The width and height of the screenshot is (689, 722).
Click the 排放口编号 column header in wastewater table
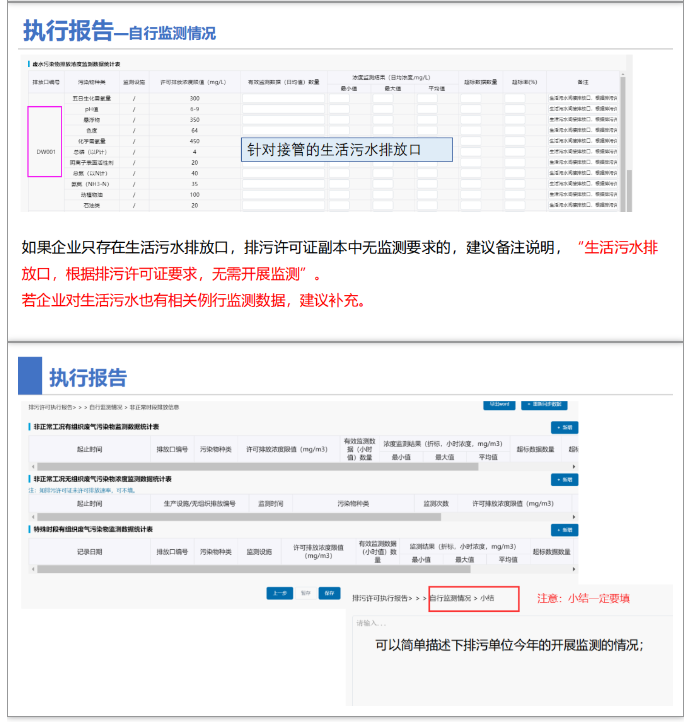click(x=46, y=81)
